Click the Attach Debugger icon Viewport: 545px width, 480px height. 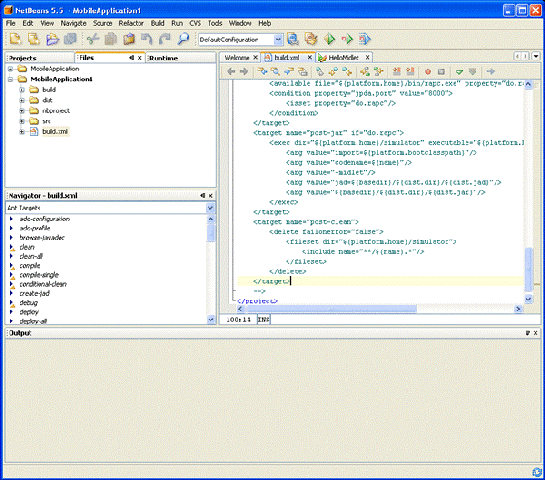click(x=365, y=39)
